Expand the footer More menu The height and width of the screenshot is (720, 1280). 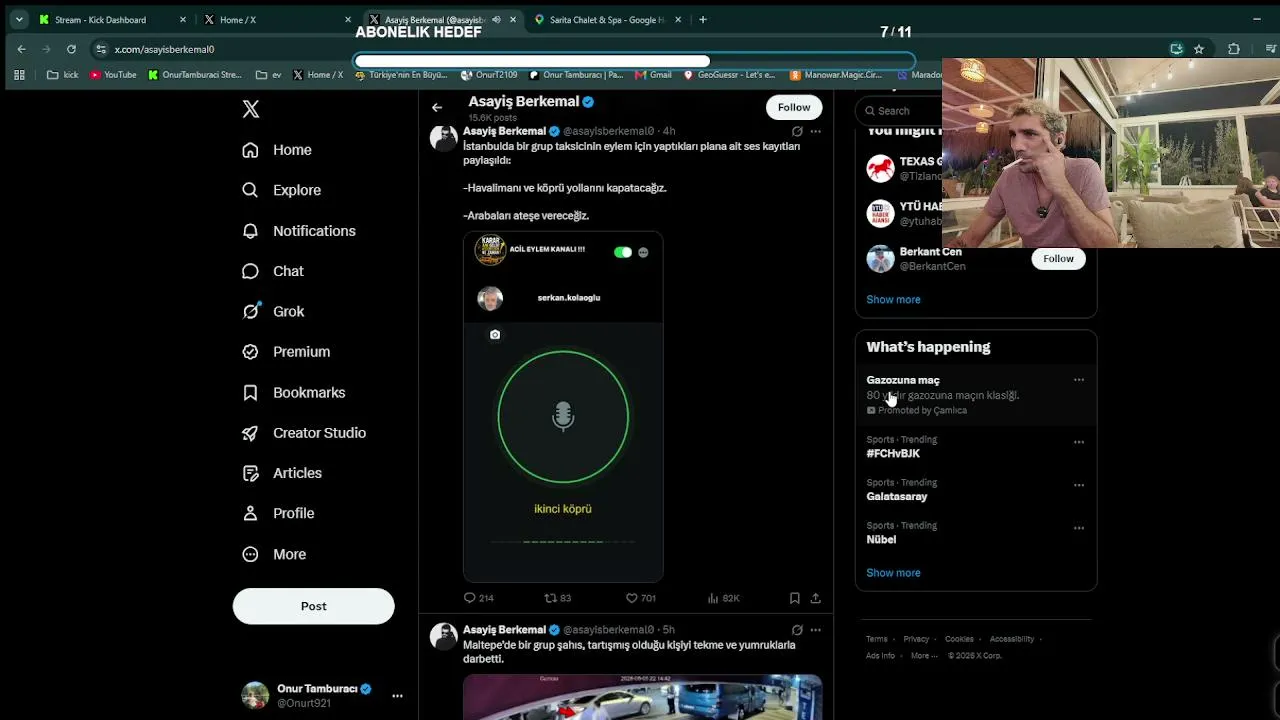tap(924, 656)
